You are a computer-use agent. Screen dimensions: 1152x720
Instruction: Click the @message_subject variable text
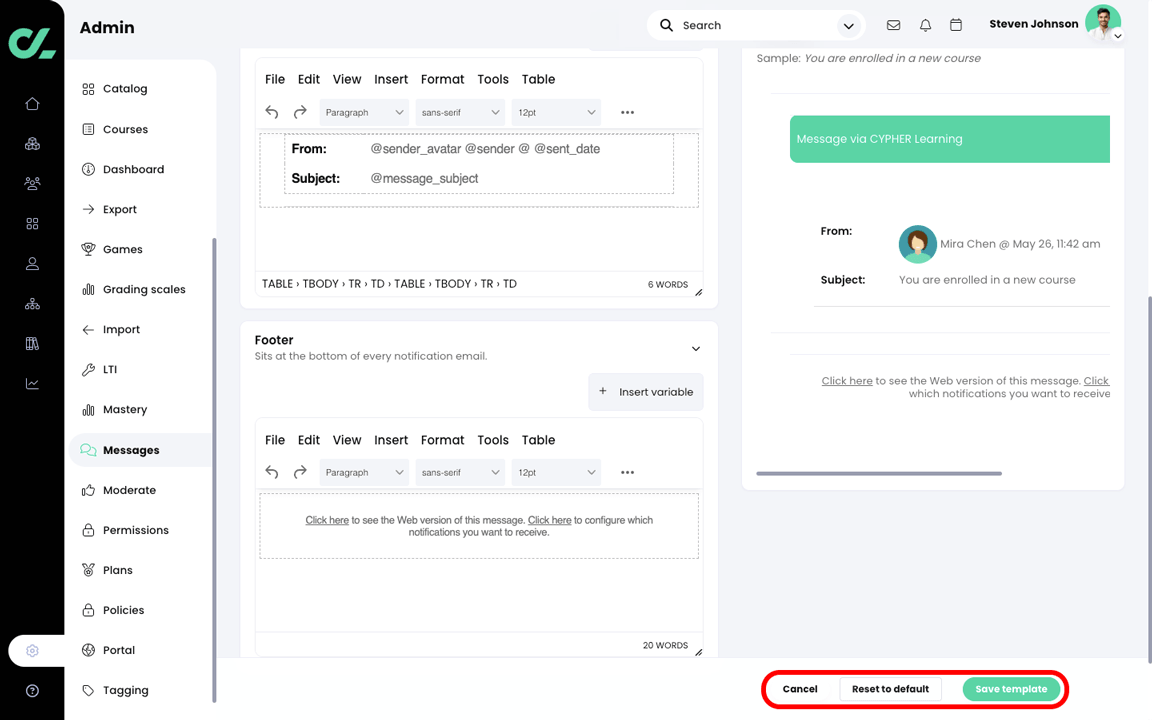[424, 179]
